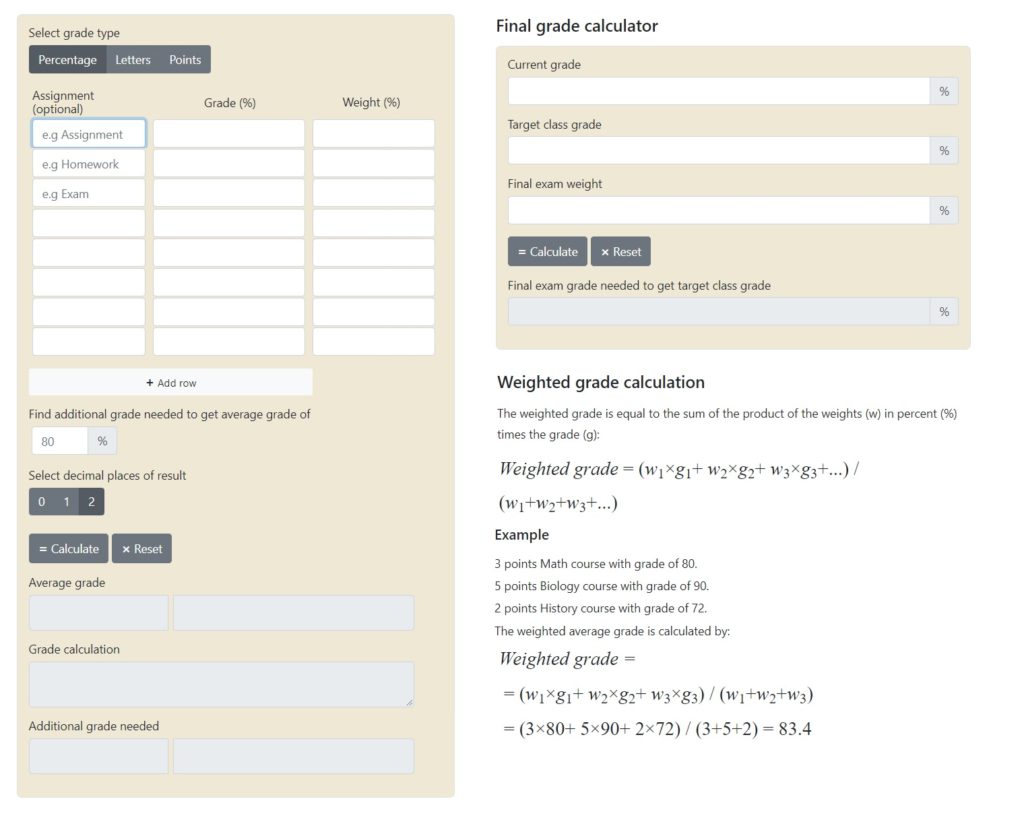The image size is (1024, 830).
Task: Click the X icon on final calculator Reset
Action: (606, 251)
